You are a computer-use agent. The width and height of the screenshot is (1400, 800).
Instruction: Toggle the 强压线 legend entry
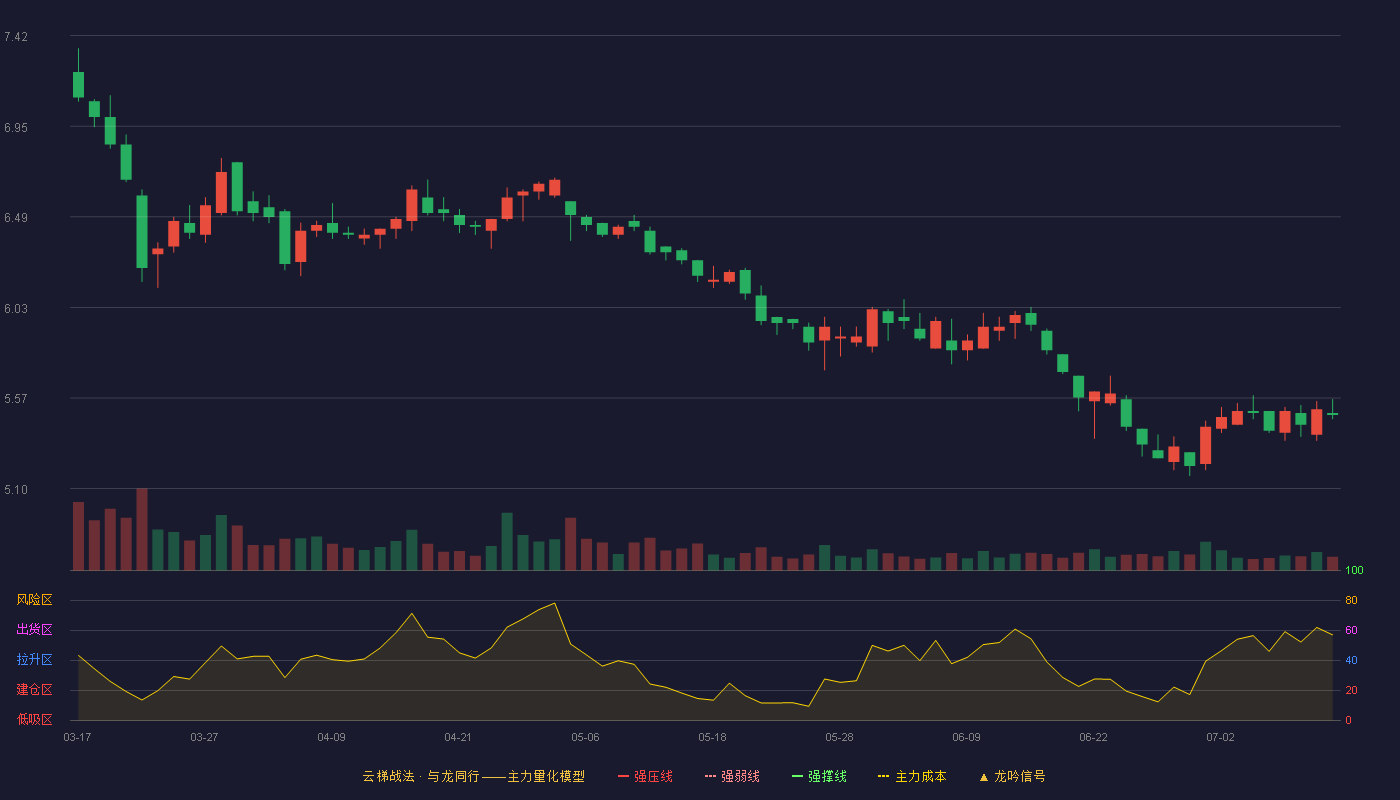(x=645, y=776)
